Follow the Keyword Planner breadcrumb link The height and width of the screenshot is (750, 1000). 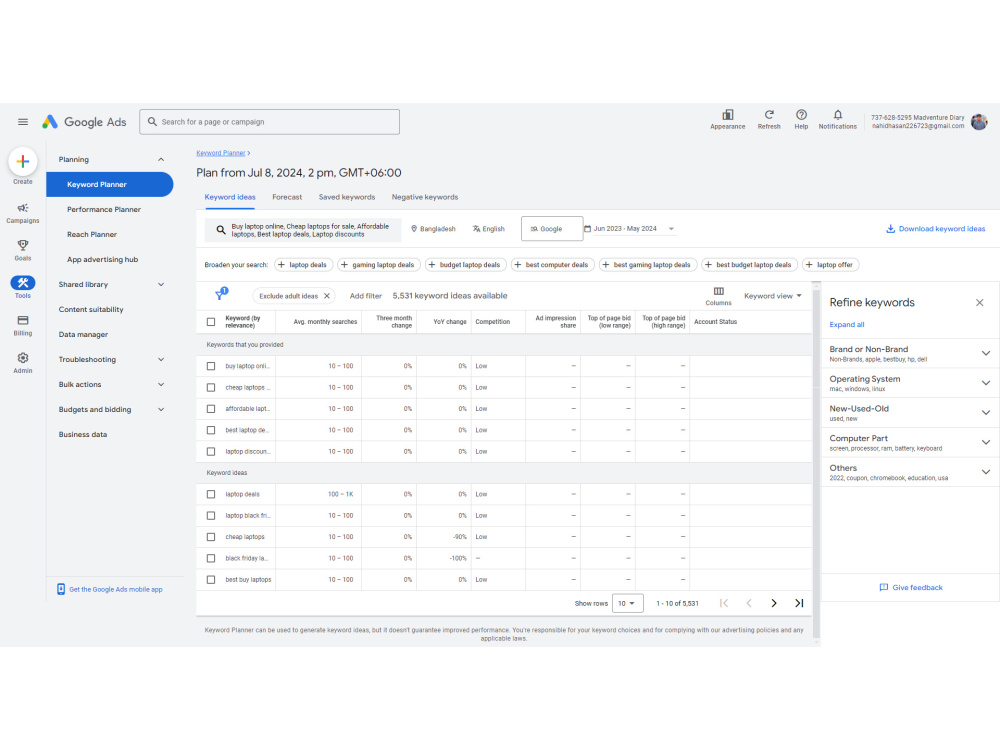coord(221,153)
